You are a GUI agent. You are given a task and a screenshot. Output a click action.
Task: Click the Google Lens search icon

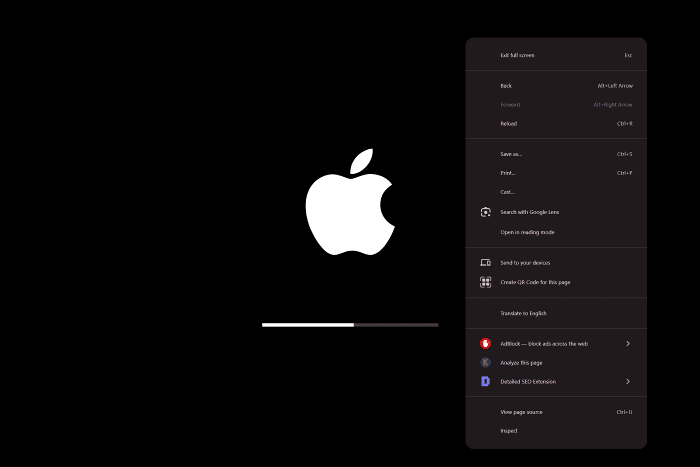point(485,212)
